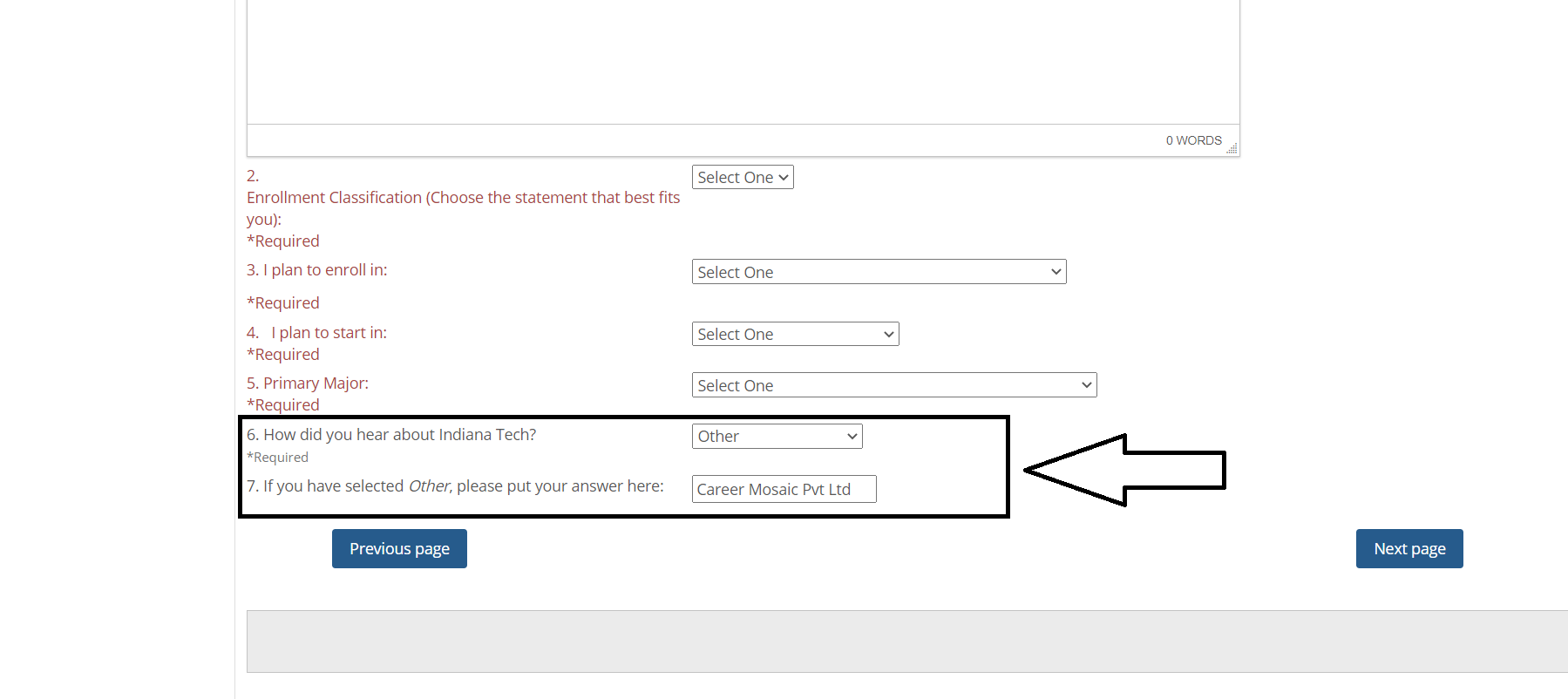
Task: Click the 'If you have selected Other' label
Action: 455,486
